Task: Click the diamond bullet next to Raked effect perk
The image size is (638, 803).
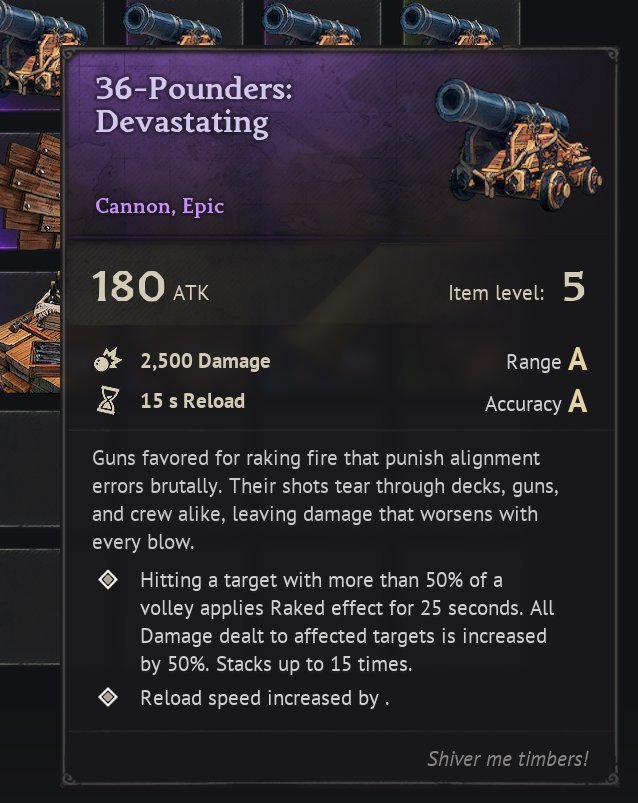Action: click(x=108, y=581)
